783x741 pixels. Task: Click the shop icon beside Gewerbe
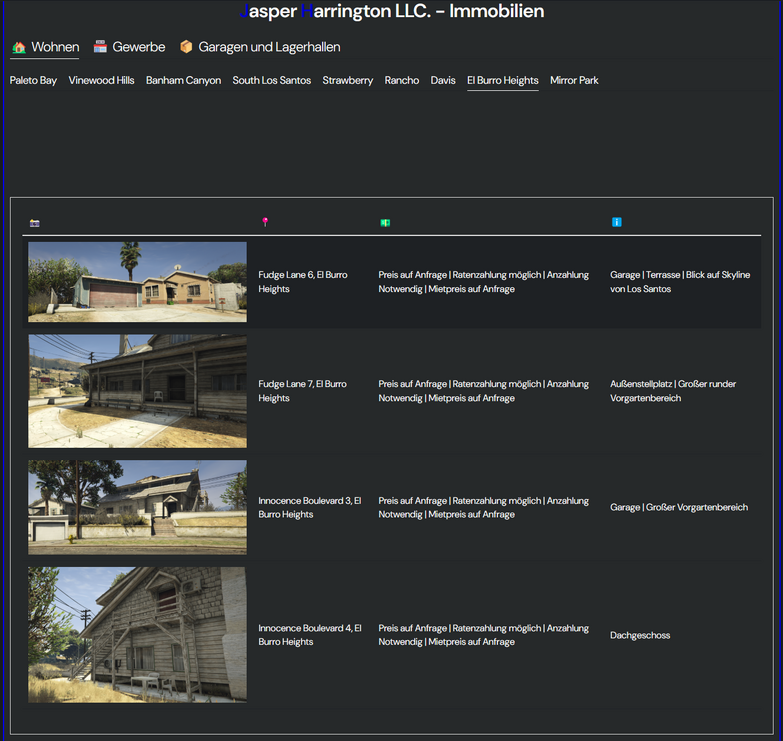100,46
